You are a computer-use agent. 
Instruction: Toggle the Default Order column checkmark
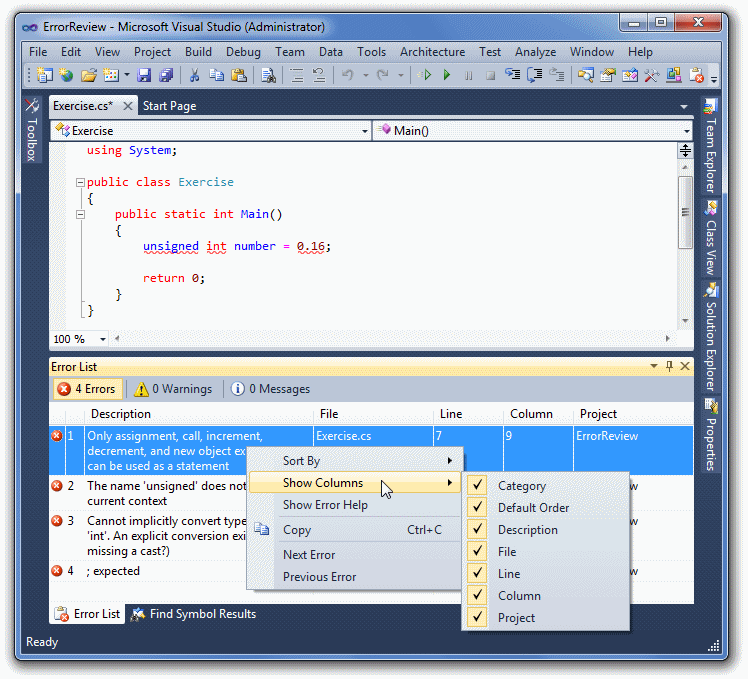tap(477, 507)
